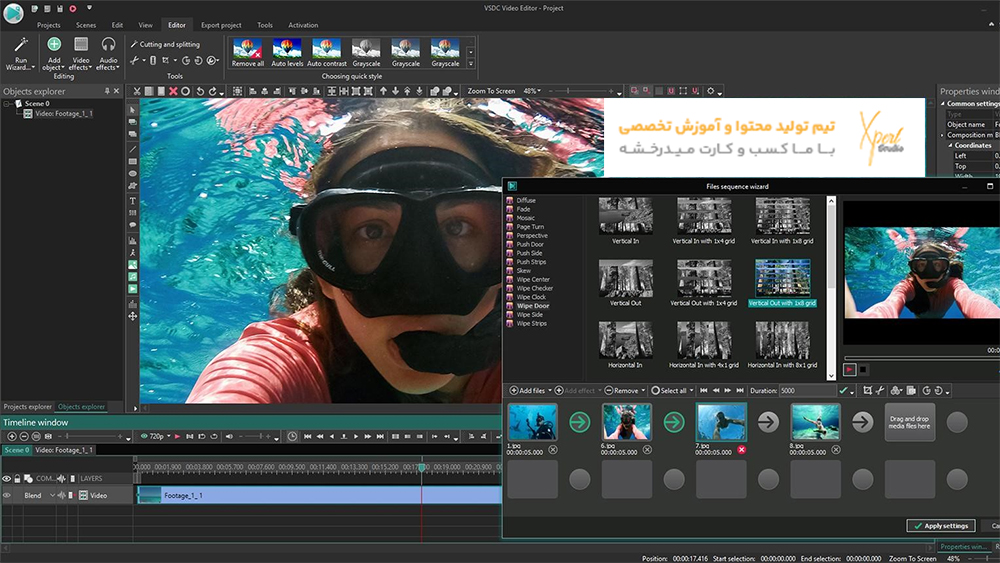
Task: Expand the quick style gallery more arrow
Action: [471, 64]
